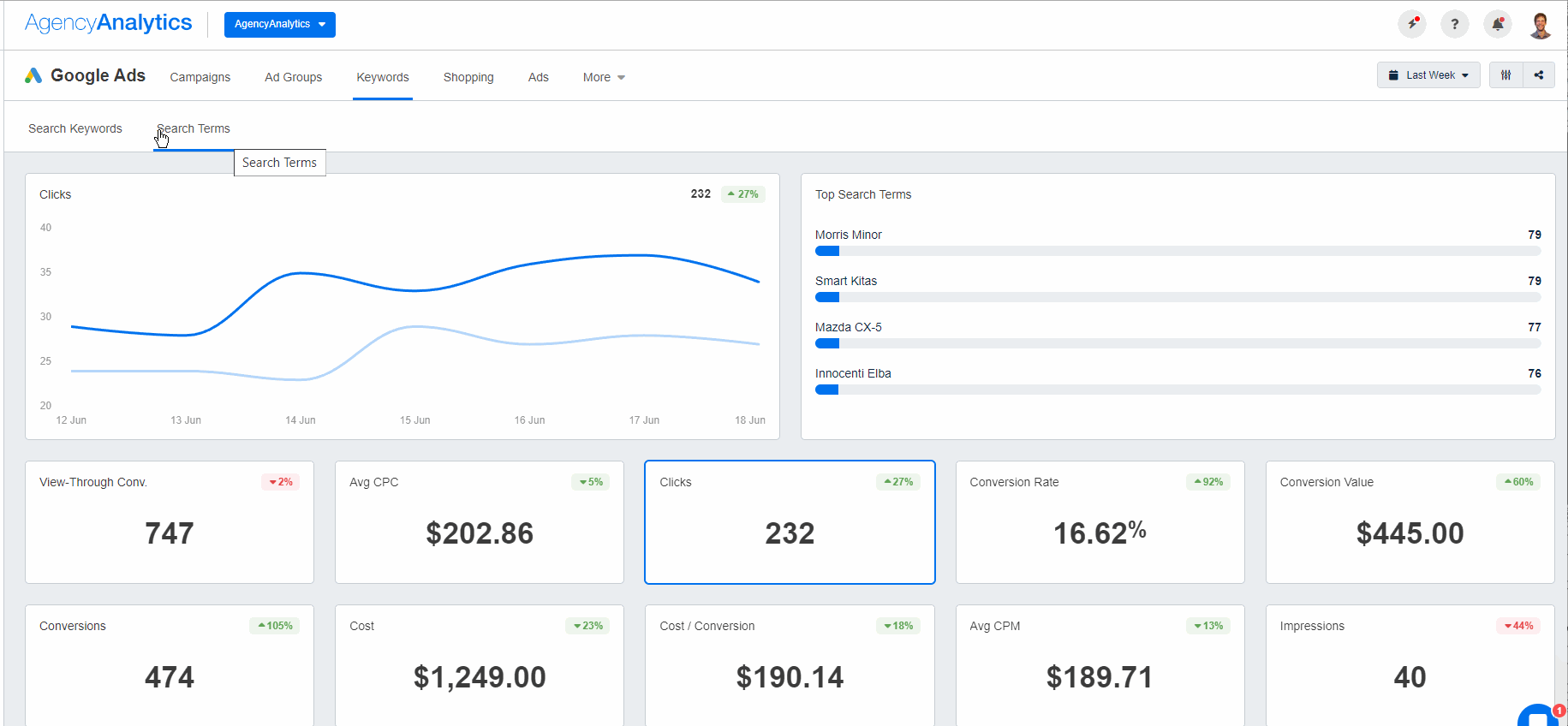Open the notifications bell icon
This screenshot has width=1568, height=726.
pyautogui.click(x=1498, y=24)
